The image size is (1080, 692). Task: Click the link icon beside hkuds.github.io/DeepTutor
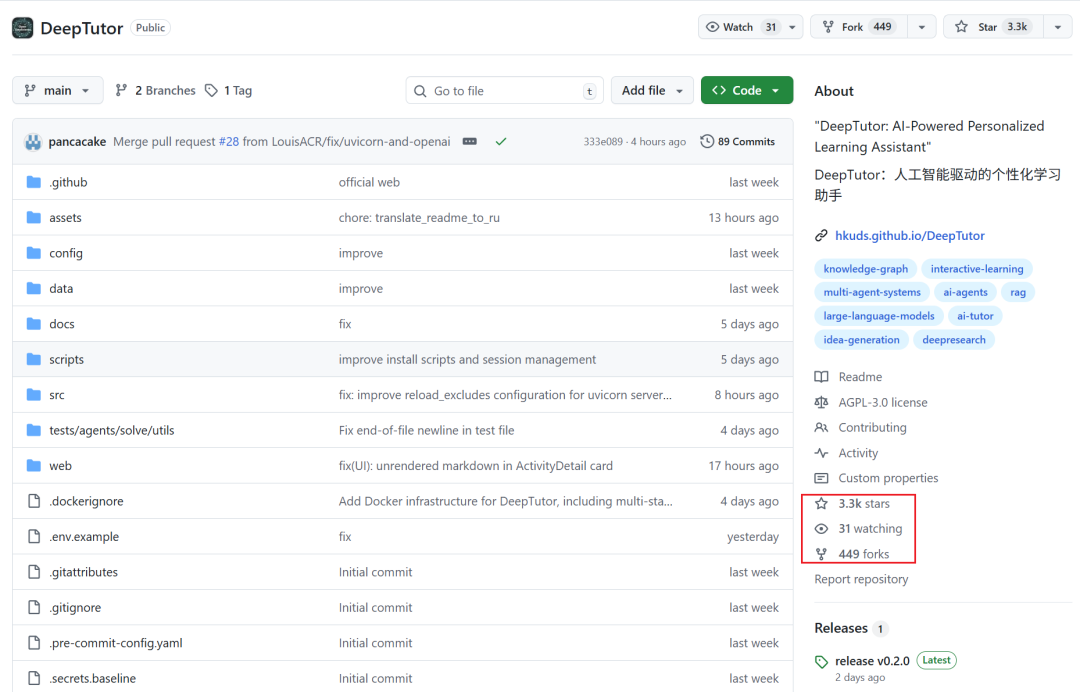(821, 235)
